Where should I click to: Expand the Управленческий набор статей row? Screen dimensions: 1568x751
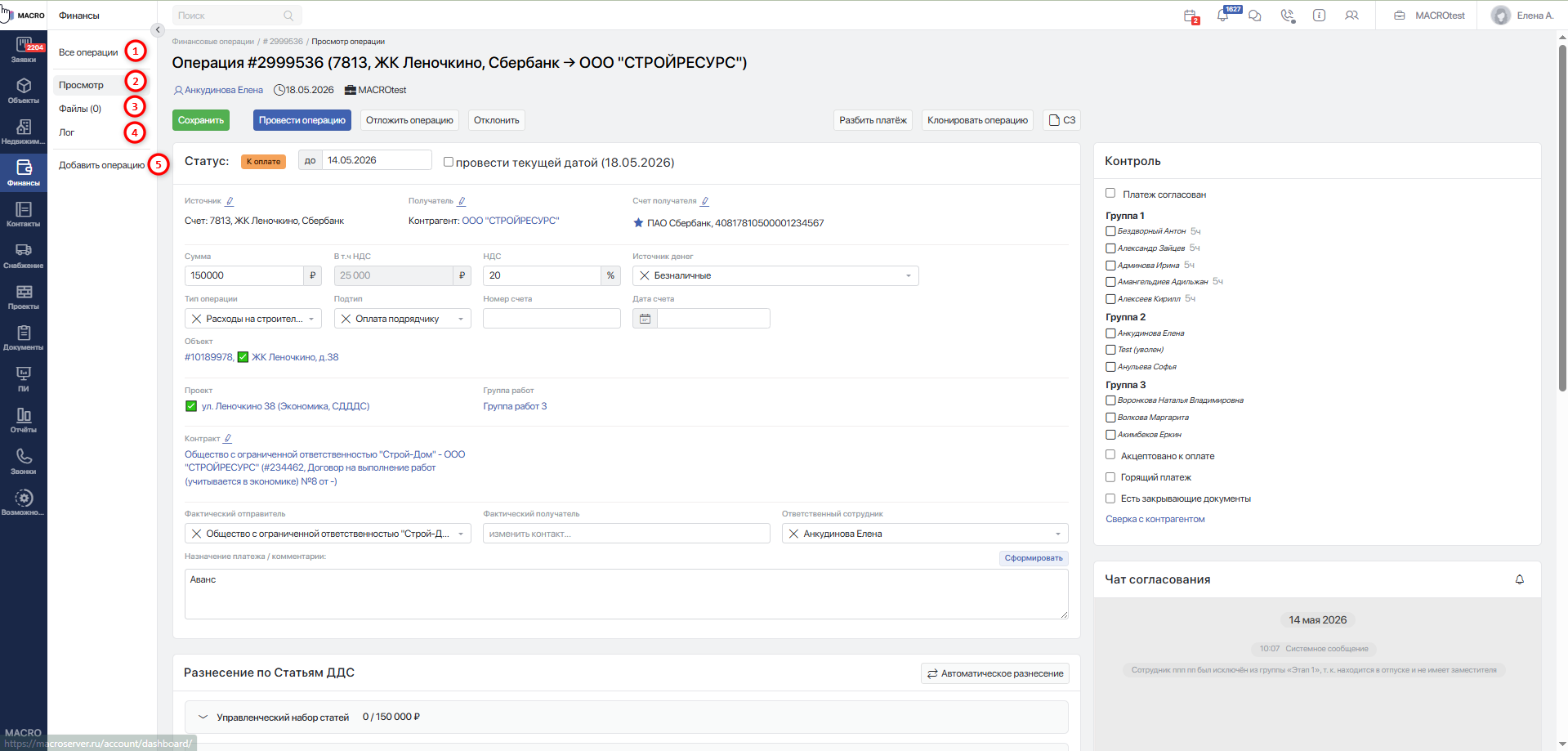click(626, 717)
